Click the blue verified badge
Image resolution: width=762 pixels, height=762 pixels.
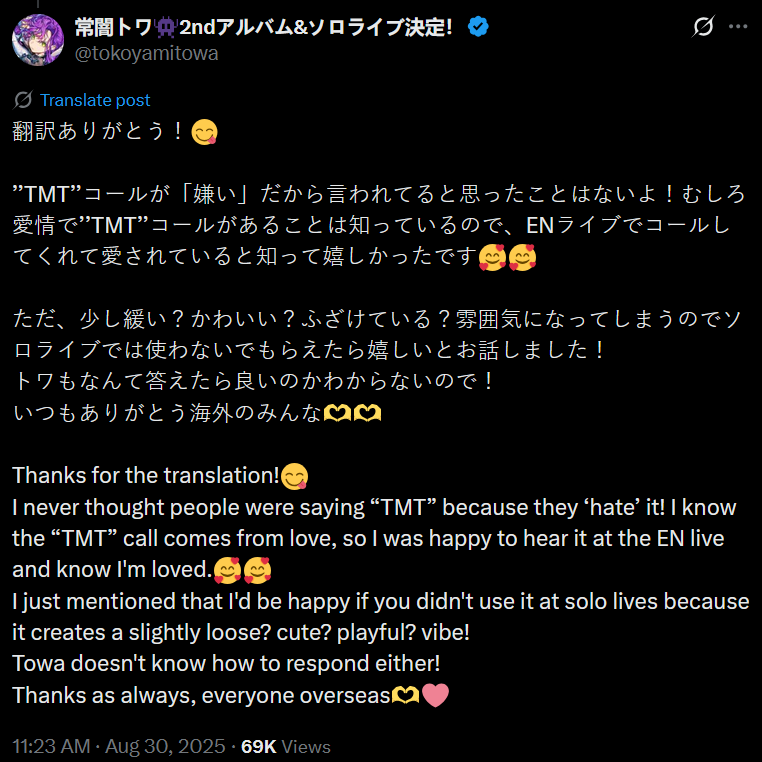pyautogui.click(x=478, y=26)
